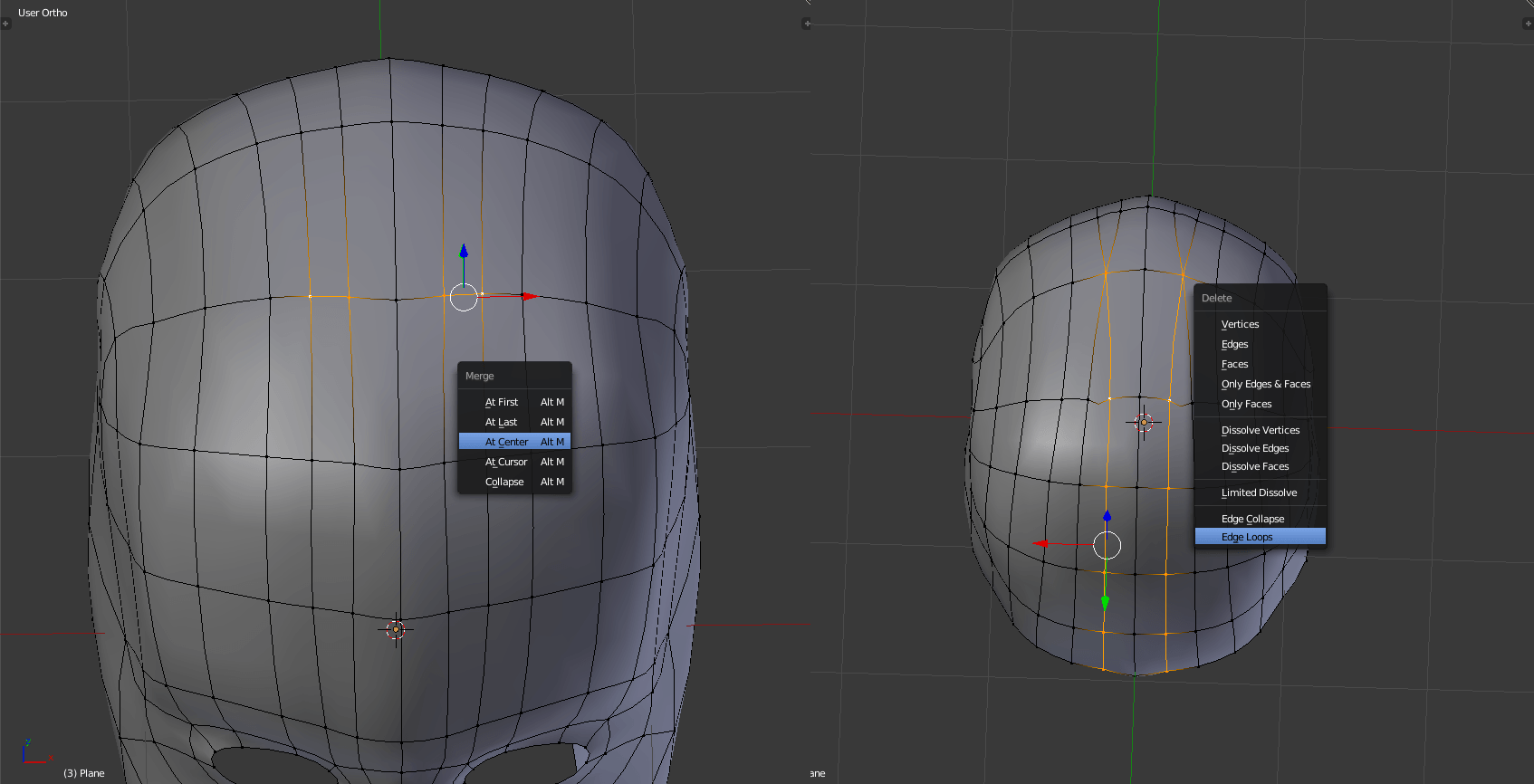
Task: Expand the plus icon between the two viewports
Action: tap(806, 24)
